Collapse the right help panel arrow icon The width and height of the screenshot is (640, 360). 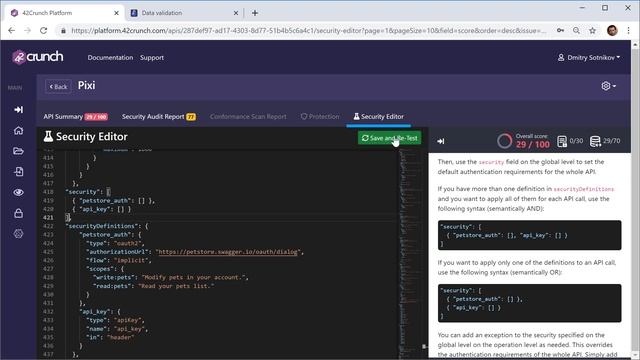440,141
